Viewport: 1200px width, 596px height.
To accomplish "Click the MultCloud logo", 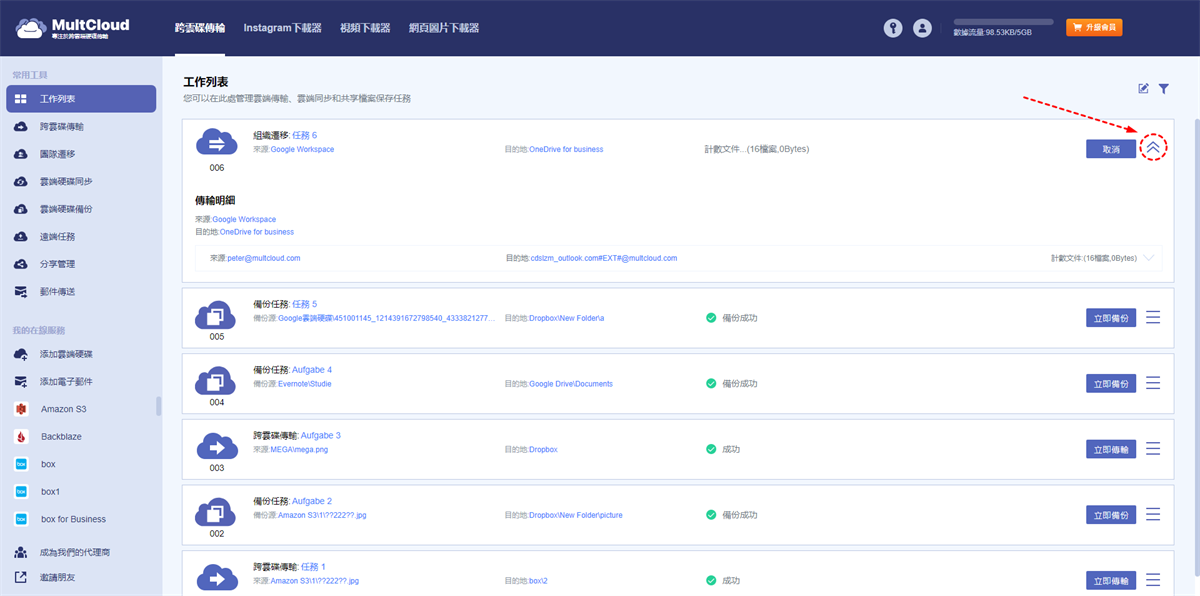I will (73, 28).
